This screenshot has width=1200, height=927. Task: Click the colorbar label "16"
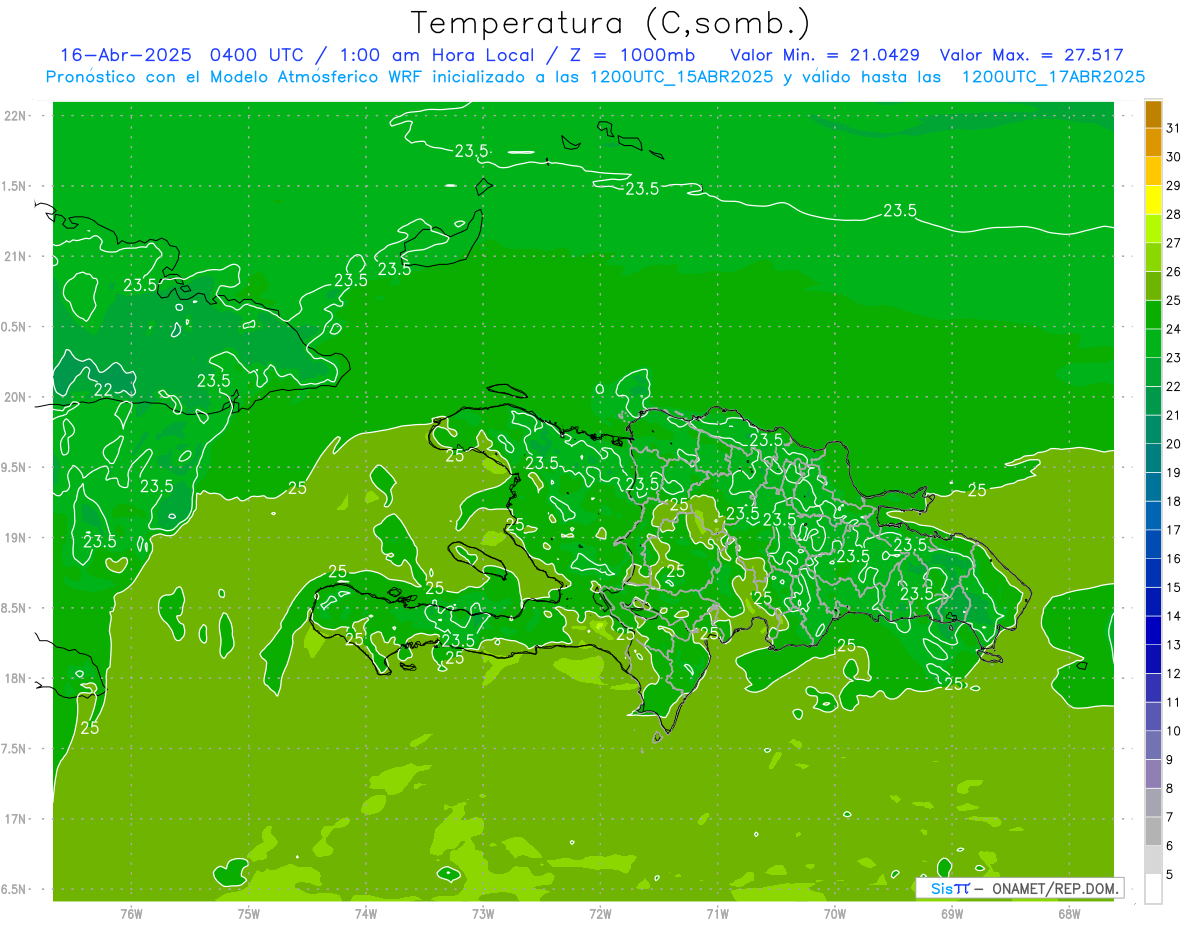click(1174, 559)
